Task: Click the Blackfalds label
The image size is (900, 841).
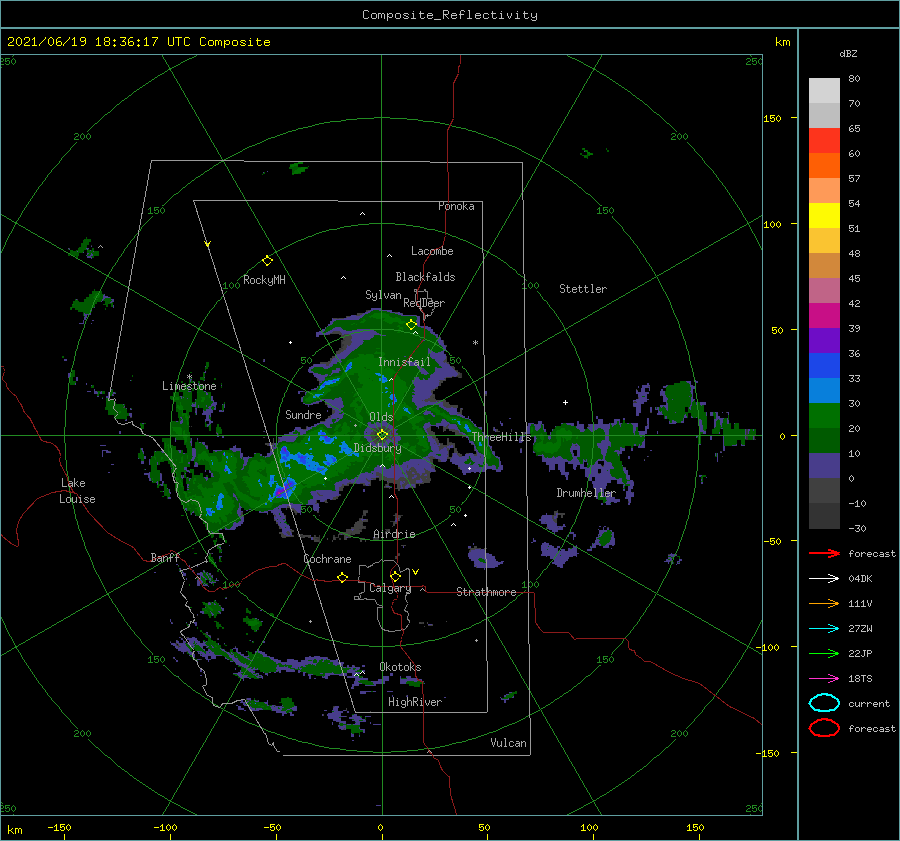Action: pyautogui.click(x=425, y=277)
